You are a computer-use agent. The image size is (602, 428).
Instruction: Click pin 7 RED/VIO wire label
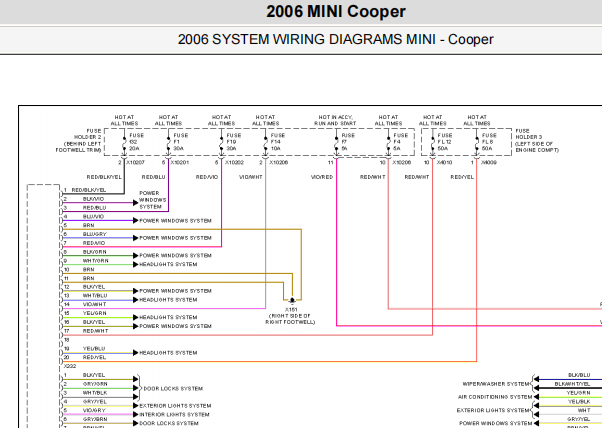(94, 243)
